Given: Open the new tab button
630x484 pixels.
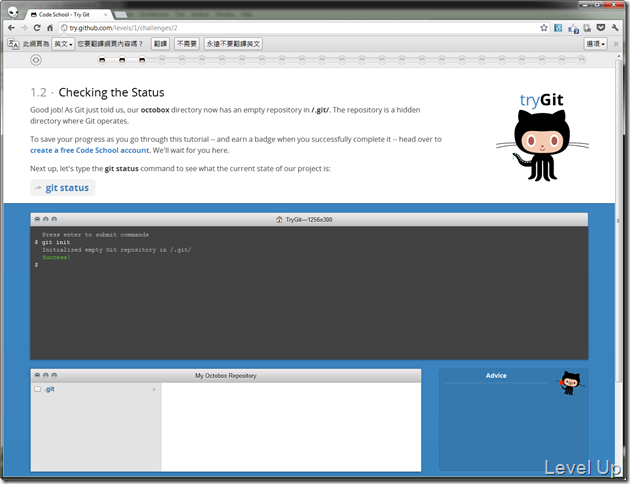Looking at the screenshot, I should point(121,15).
